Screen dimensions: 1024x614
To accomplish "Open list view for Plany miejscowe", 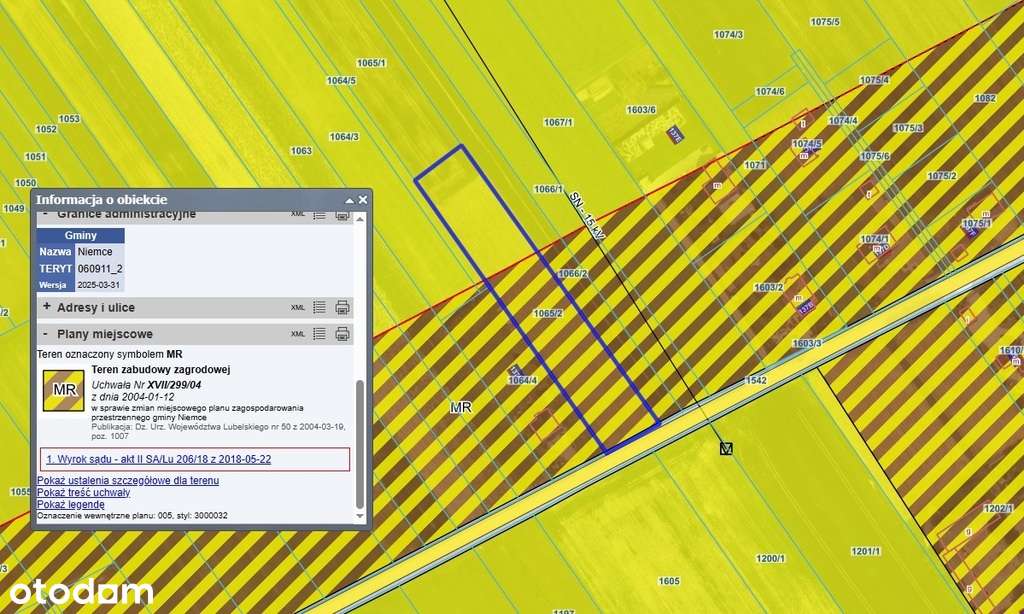I will point(319,334).
